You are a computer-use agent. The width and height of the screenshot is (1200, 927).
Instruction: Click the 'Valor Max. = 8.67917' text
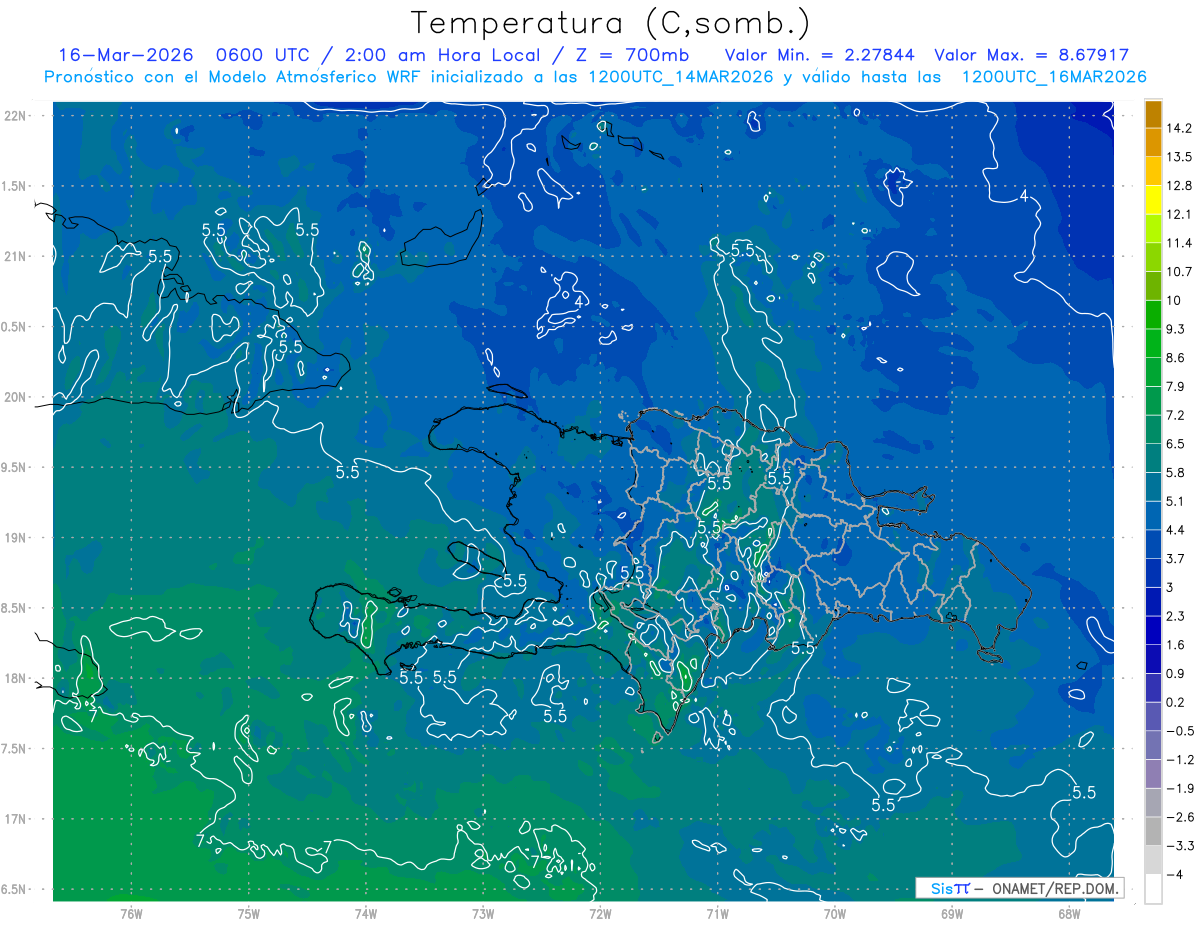point(1032,55)
